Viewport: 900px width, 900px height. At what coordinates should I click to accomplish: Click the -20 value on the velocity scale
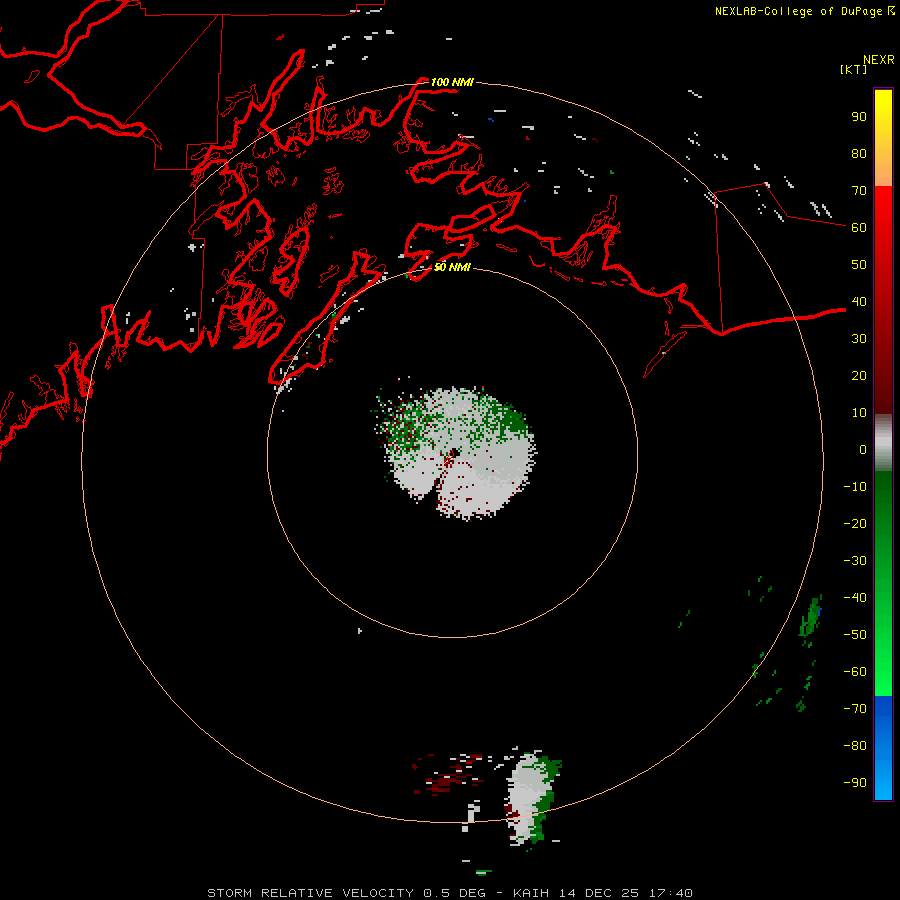tap(855, 523)
